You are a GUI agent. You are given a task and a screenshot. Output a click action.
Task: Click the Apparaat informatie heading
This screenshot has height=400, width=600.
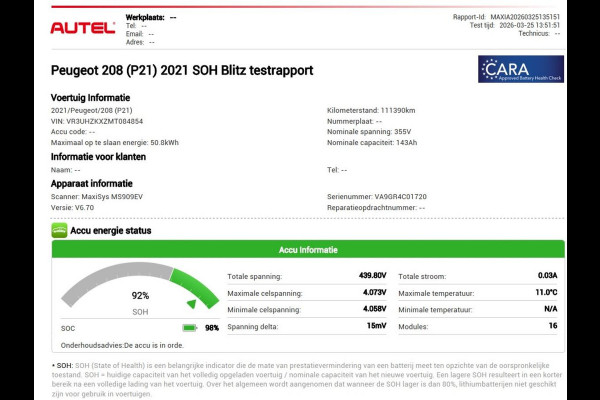pos(92,183)
